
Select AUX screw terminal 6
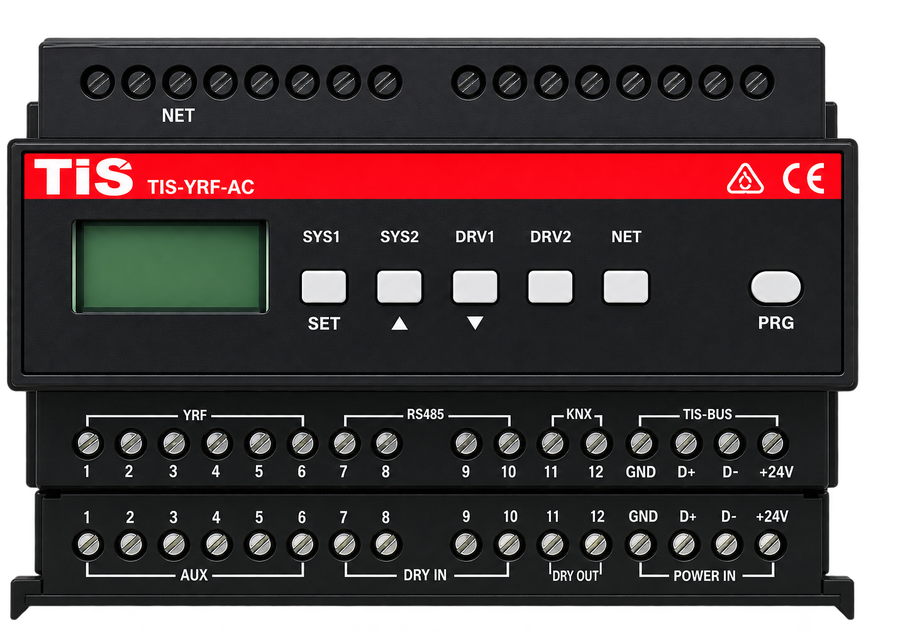(302, 544)
